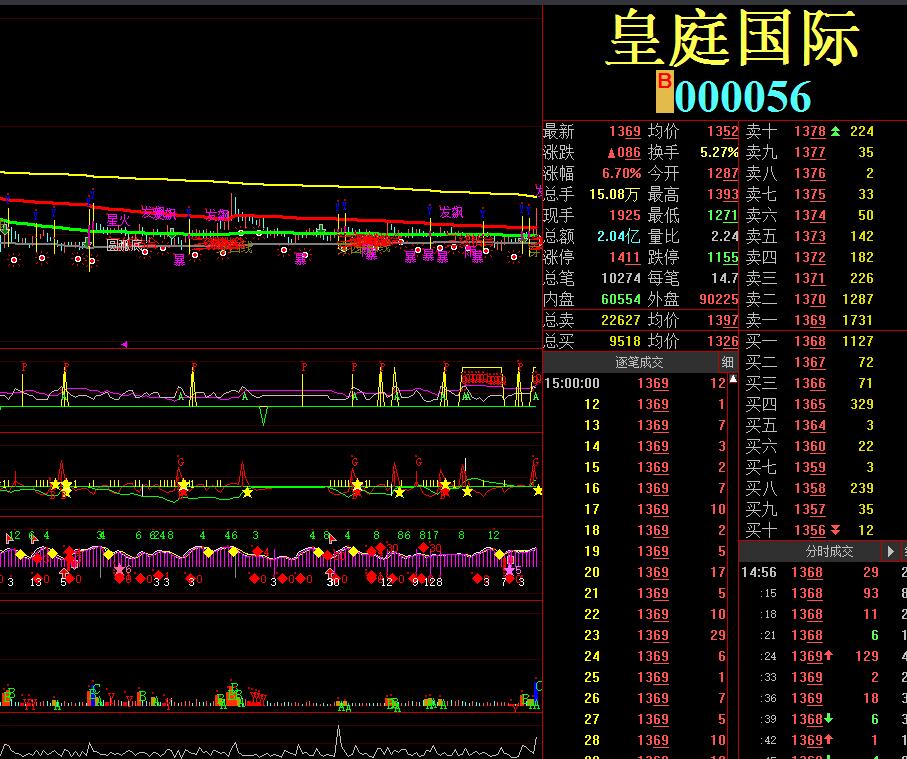Click the 买二 price 1367

(810, 363)
